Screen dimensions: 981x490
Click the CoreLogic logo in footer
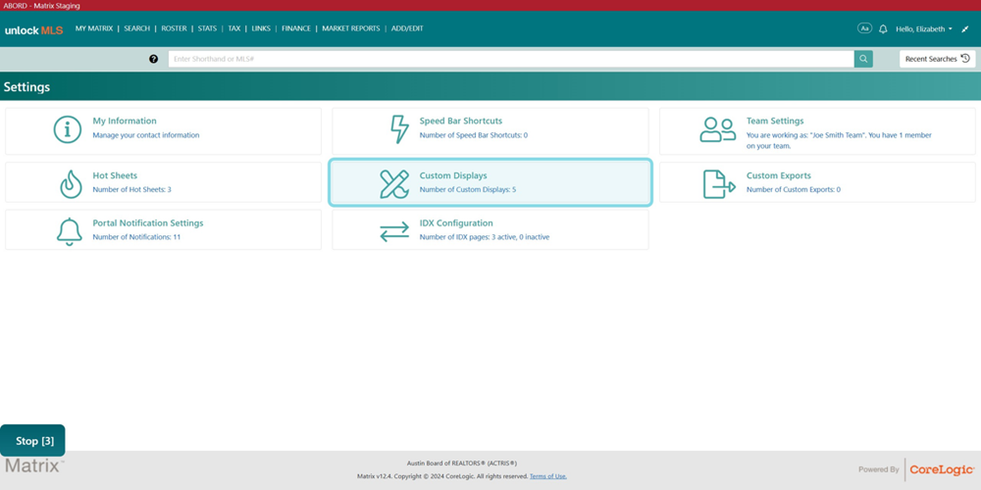[942, 469]
